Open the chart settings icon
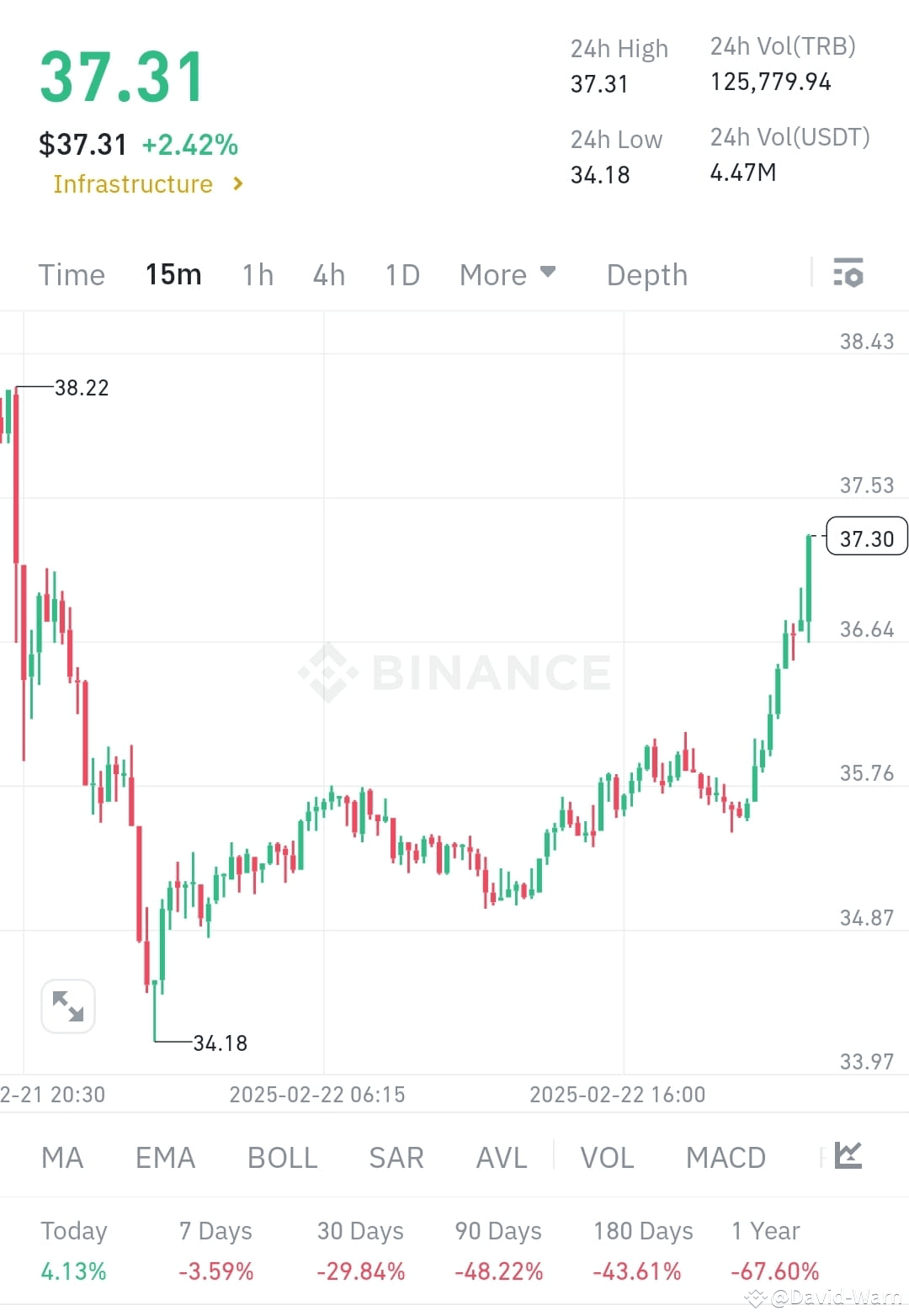The width and height of the screenshot is (909, 1316). [x=849, y=273]
